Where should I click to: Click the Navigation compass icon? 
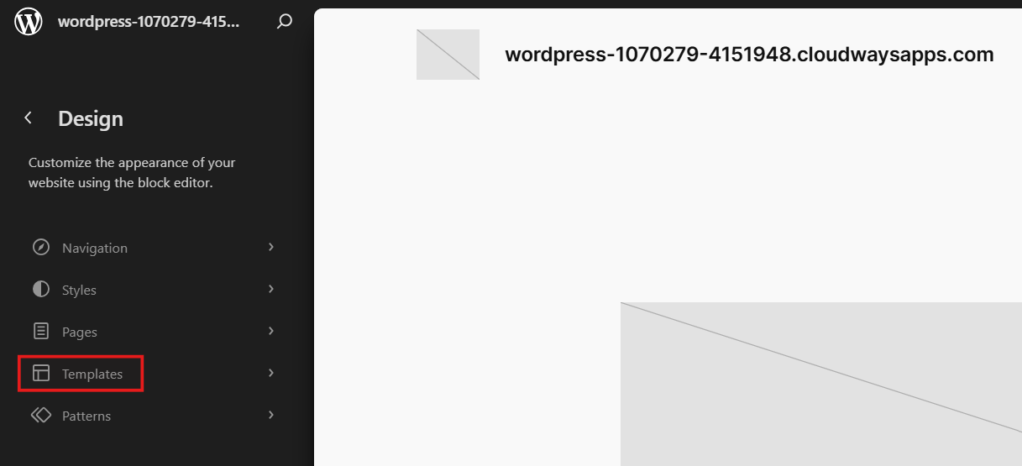point(41,248)
